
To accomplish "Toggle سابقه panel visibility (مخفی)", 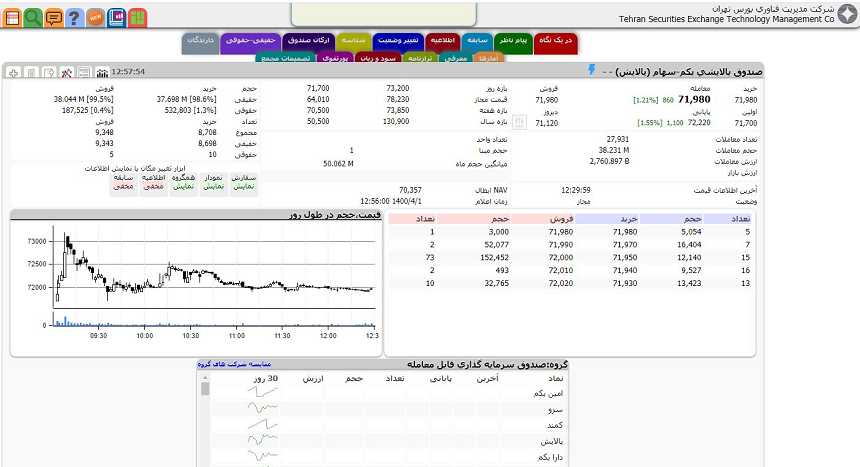I will point(123,187).
